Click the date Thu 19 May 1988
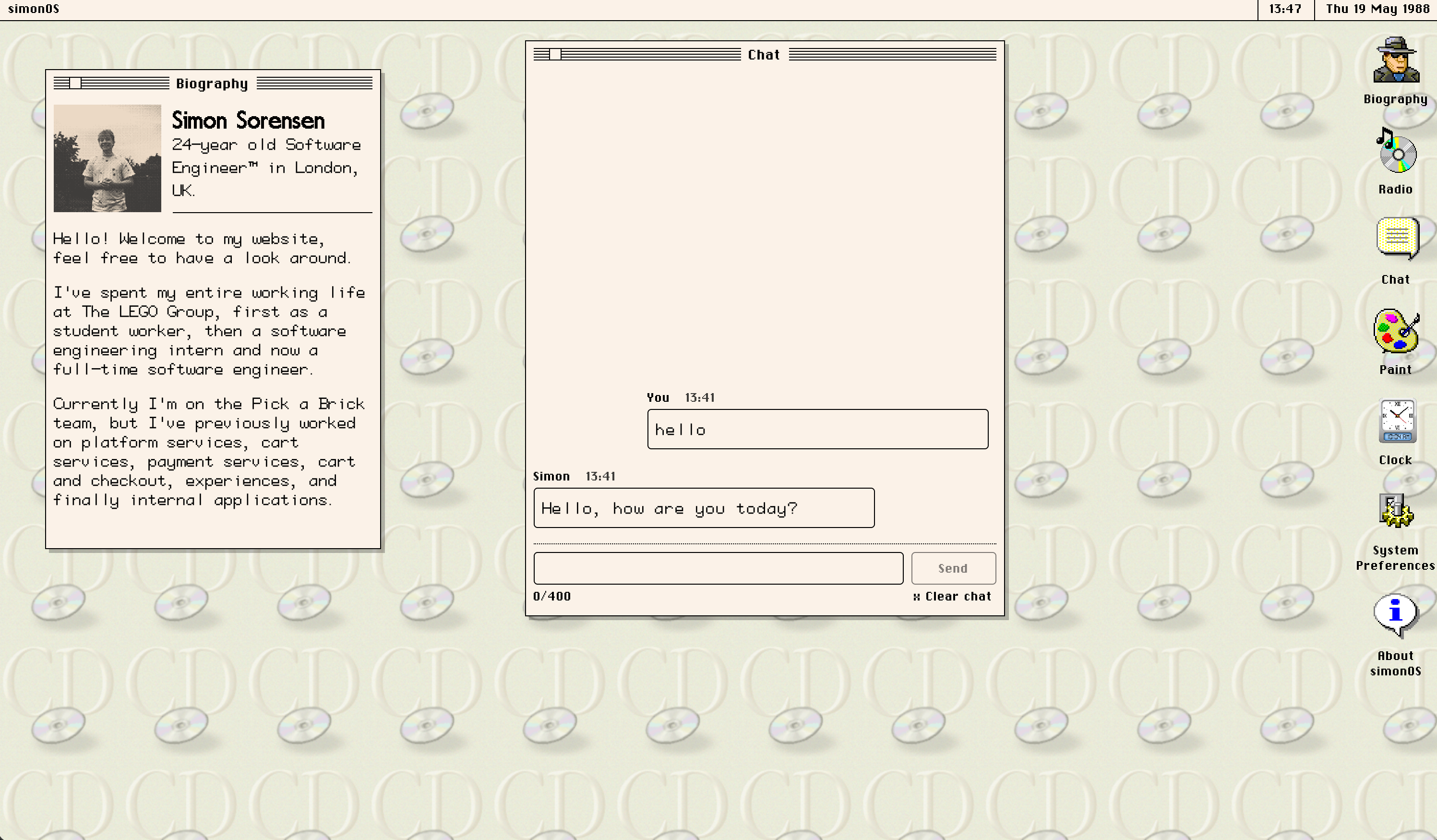The height and width of the screenshot is (840, 1437). point(1377,9)
